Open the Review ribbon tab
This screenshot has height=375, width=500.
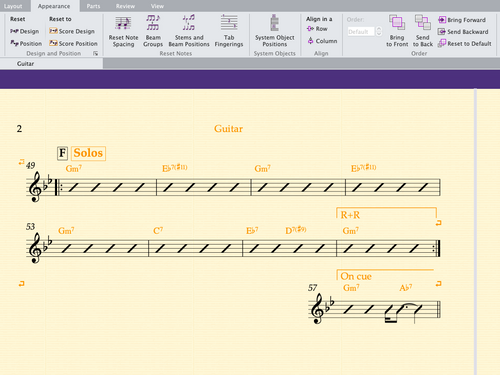click(125, 6)
